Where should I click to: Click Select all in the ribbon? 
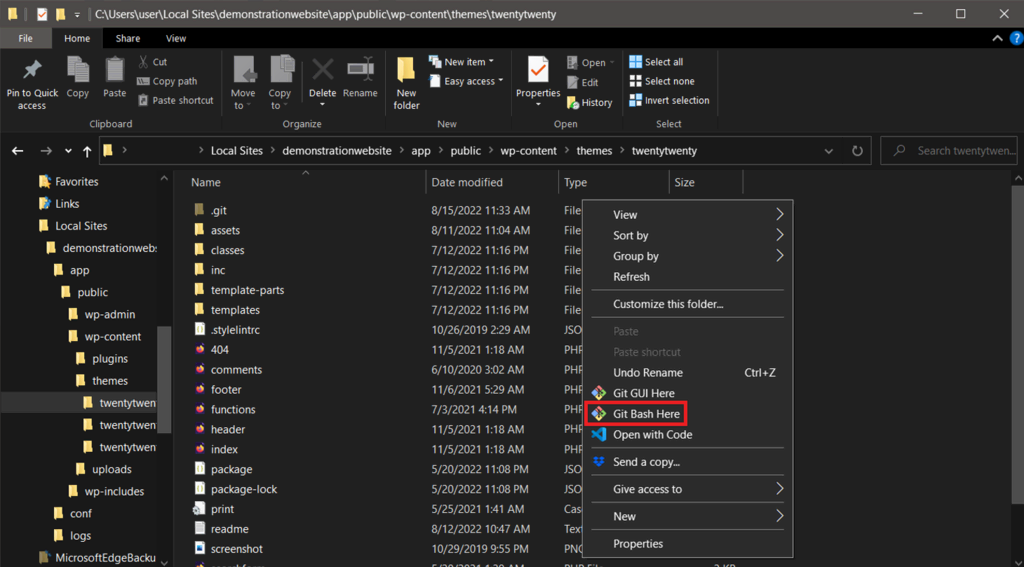pyautogui.click(x=664, y=62)
